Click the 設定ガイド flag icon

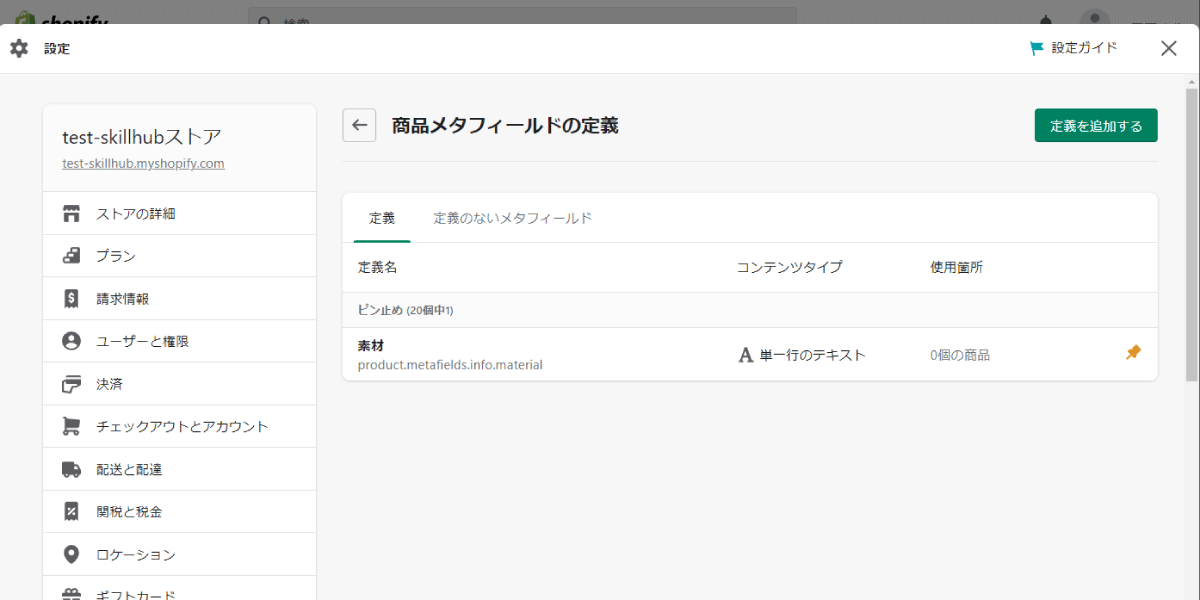pyautogui.click(x=1037, y=48)
